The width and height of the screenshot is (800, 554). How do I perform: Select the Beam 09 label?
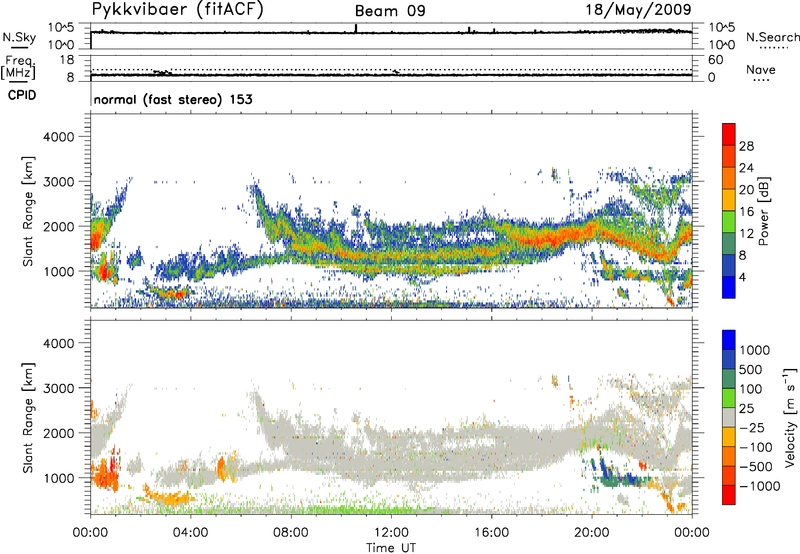tap(390, 11)
